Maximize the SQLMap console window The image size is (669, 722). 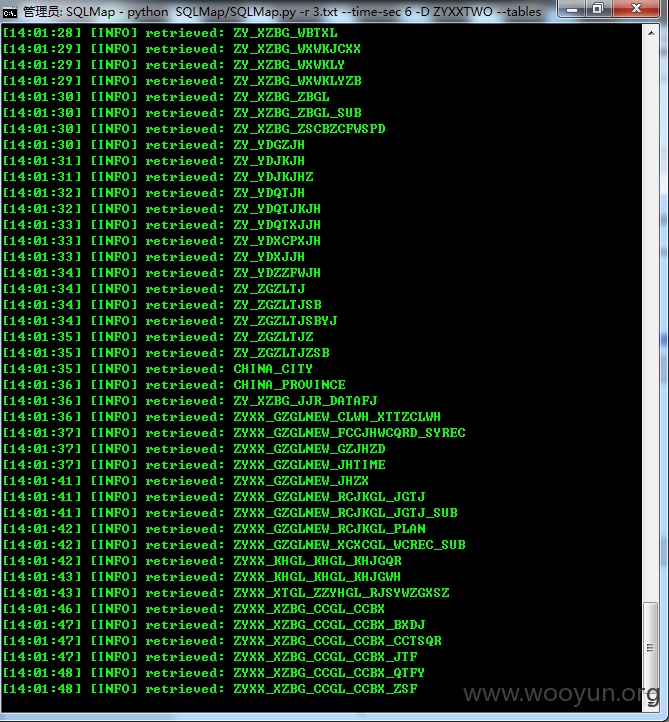coord(598,9)
